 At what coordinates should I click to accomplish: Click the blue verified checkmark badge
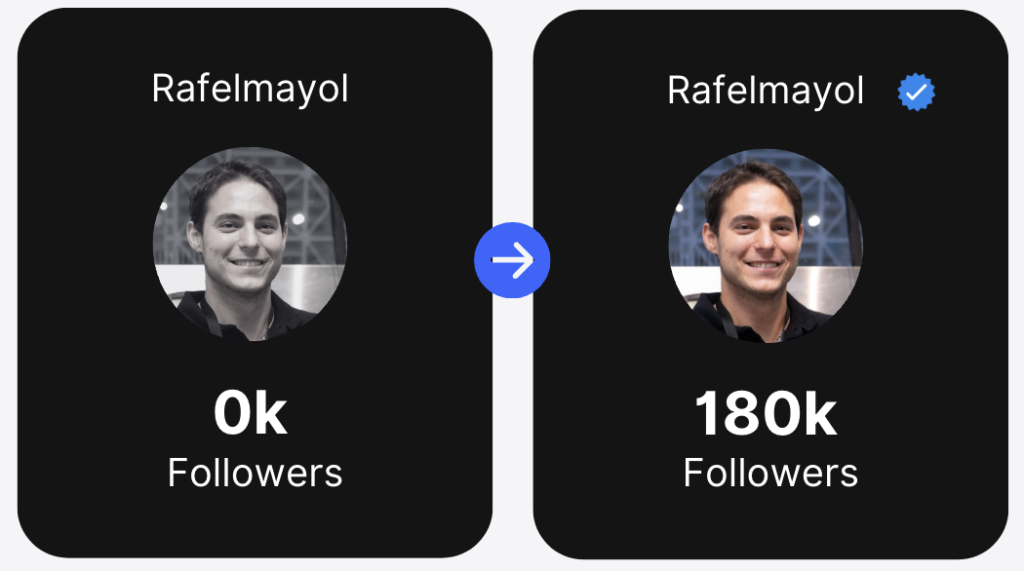916,91
